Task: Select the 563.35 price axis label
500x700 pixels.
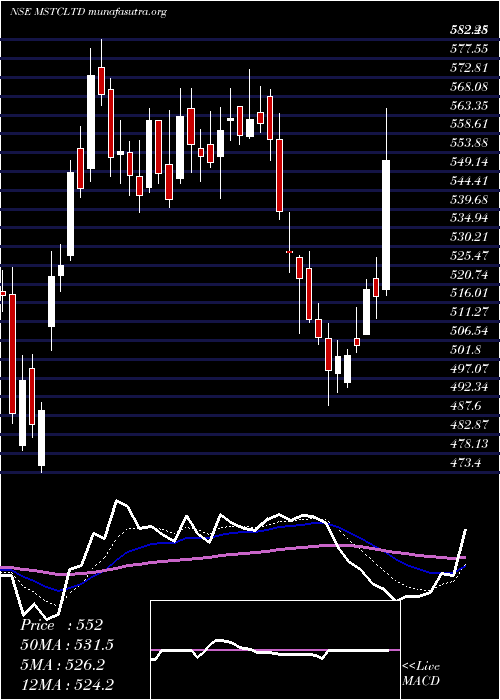Action: pyautogui.click(x=468, y=105)
